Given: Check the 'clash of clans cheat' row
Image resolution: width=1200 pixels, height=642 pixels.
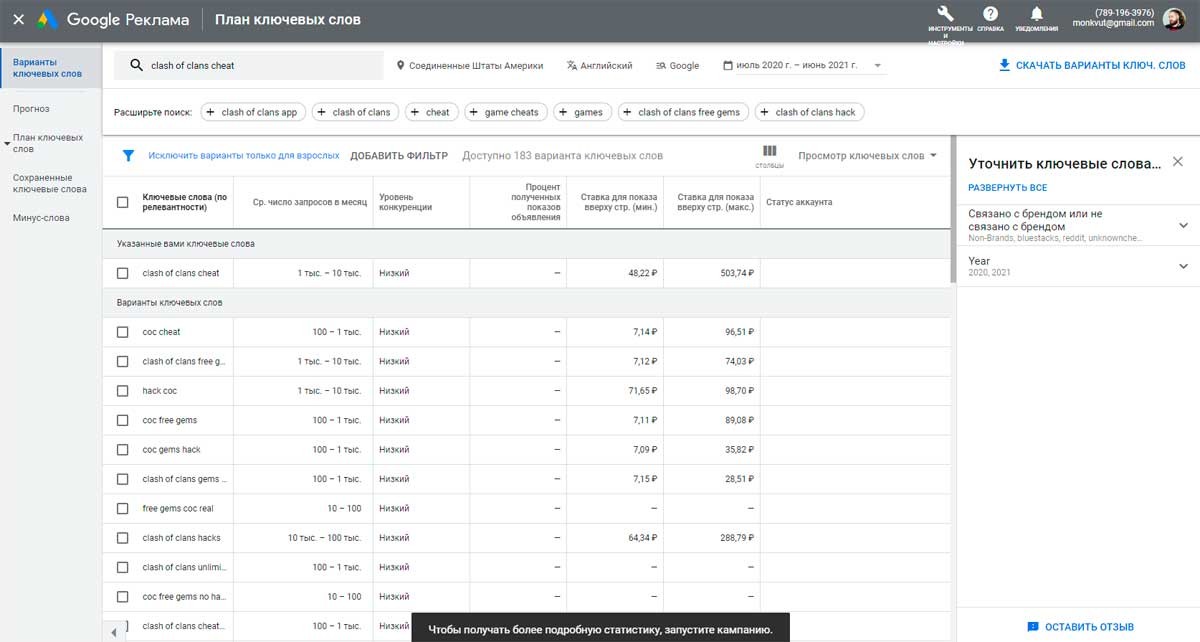Looking at the screenshot, I should coord(123,273).
